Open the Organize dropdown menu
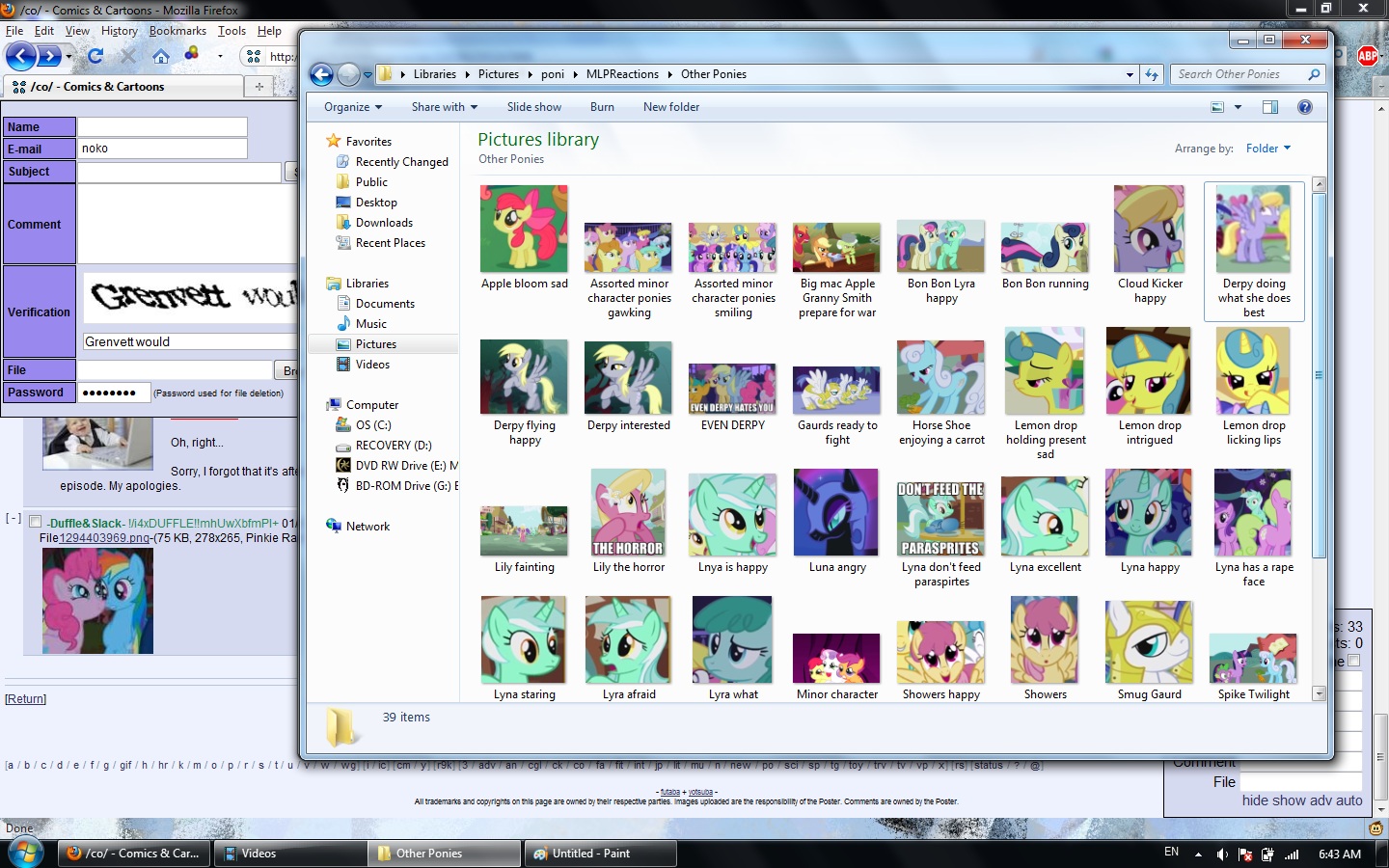 pyautogui.click(x=353, y=107)
